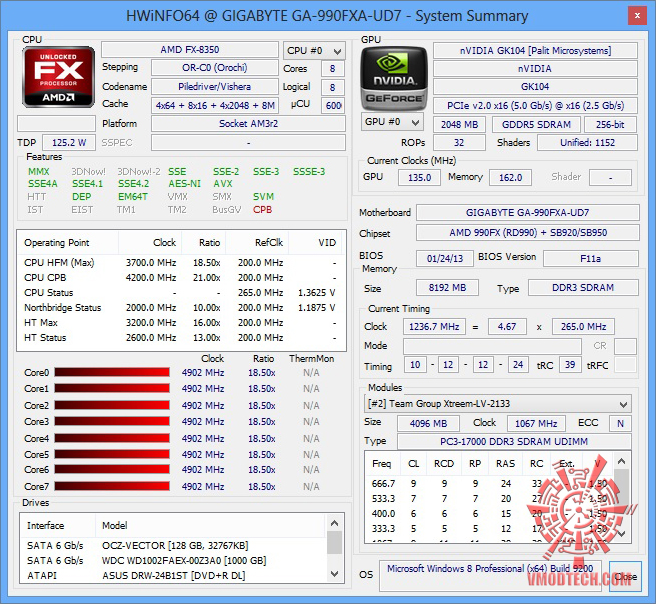Select the 400.0 frequency timing row
The height and width of the screenshot is (604, 656).
coord(489,514)
